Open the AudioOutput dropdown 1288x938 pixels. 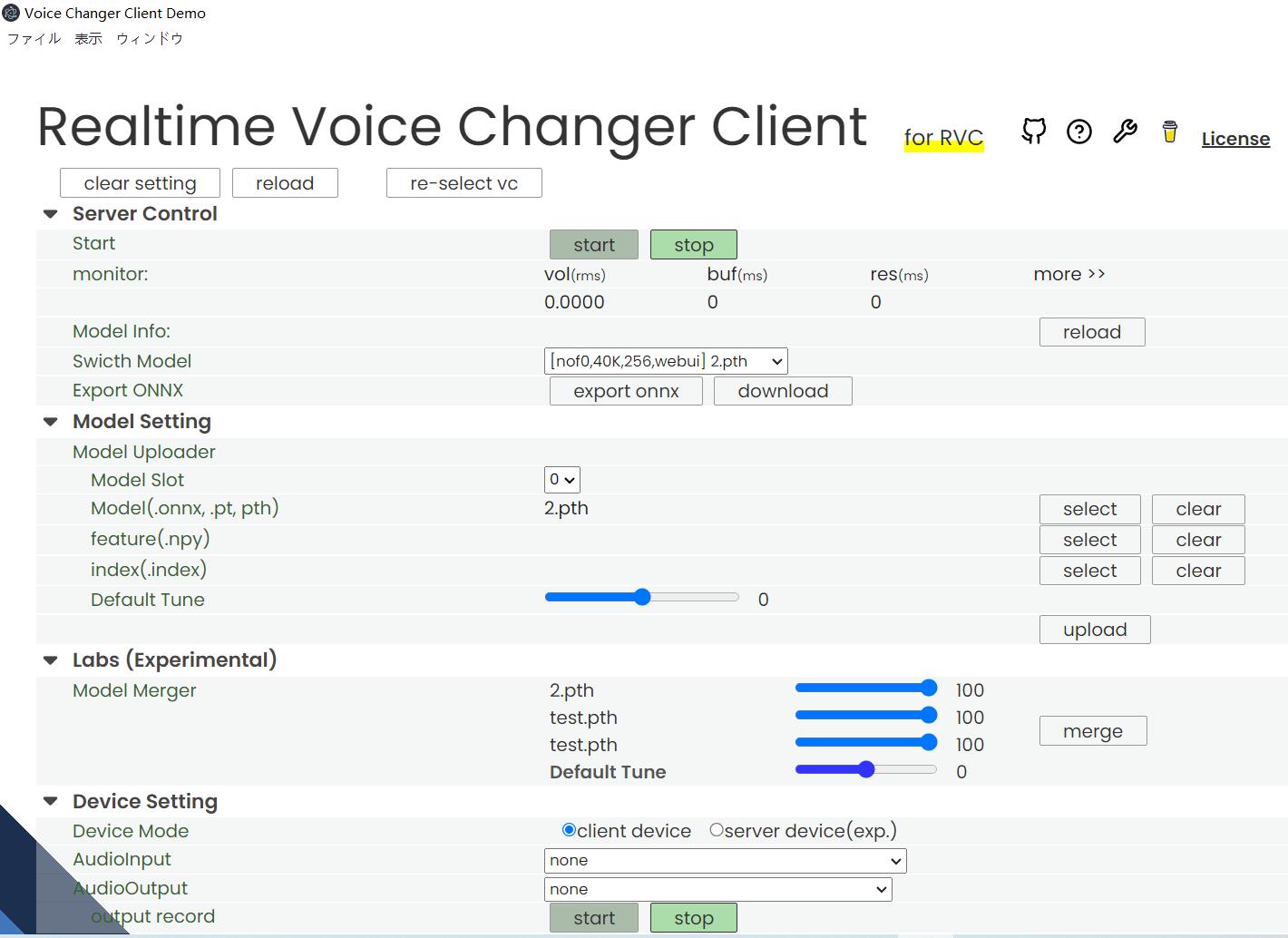click(717, 889)
